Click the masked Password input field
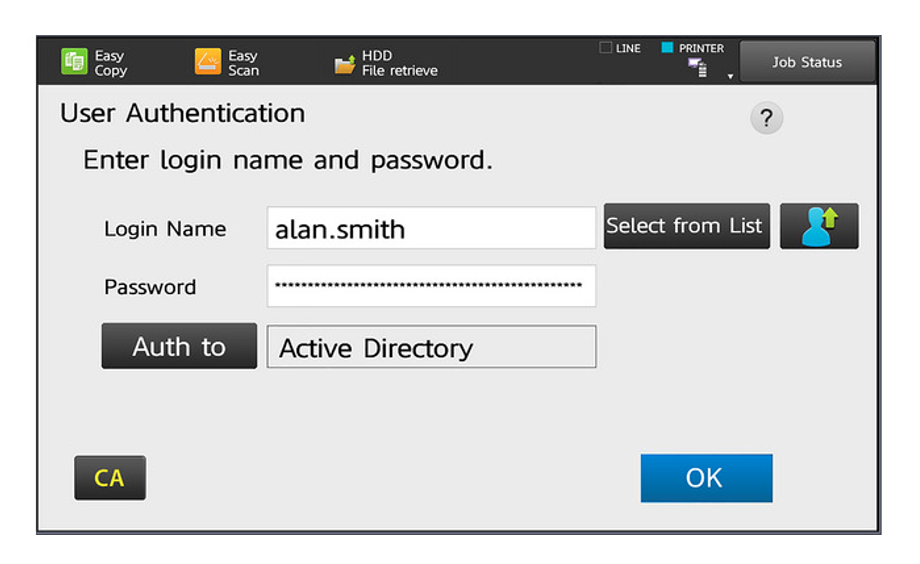The height and width of the screenshot is (564, 920). coord(431,286)
